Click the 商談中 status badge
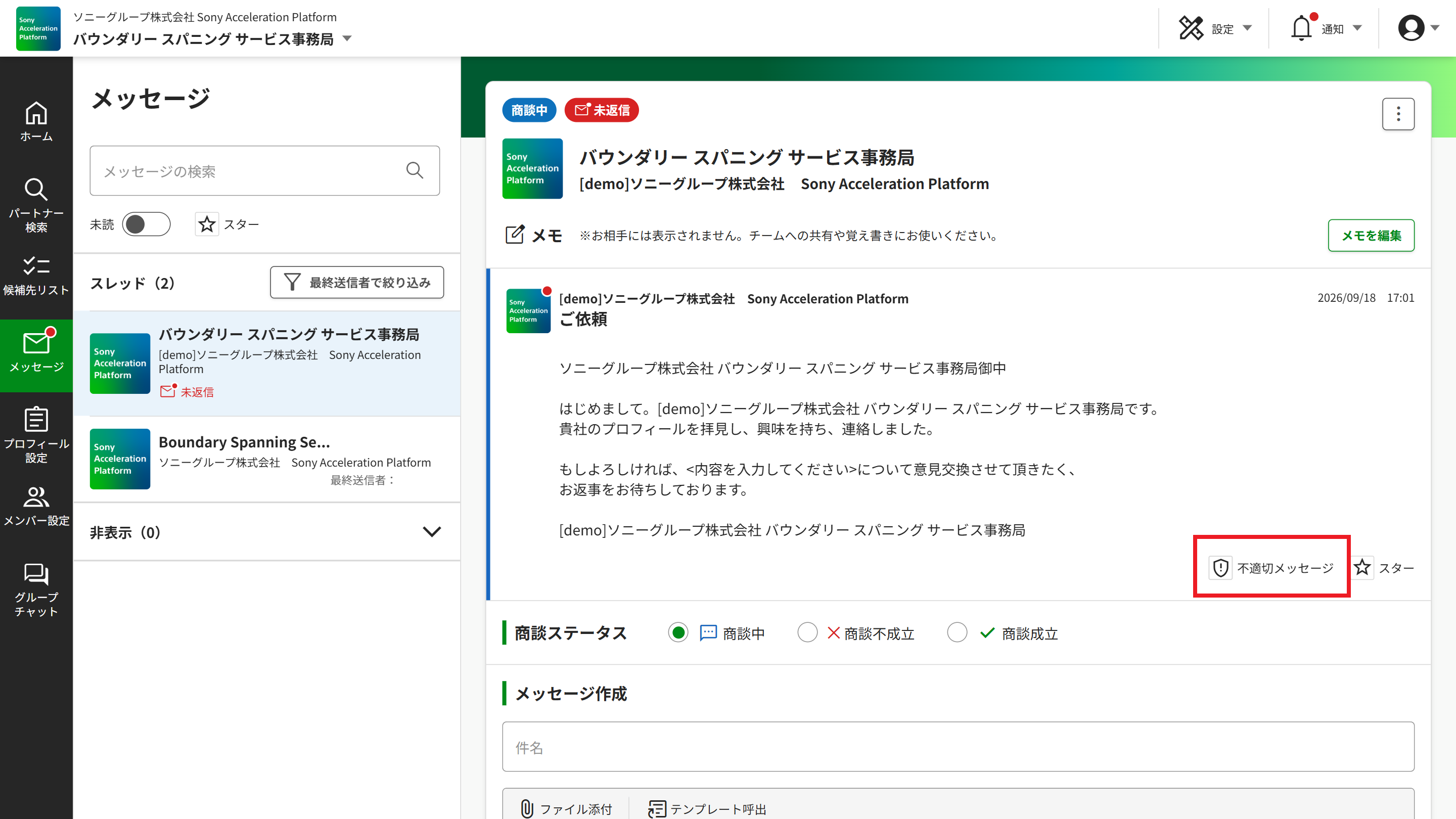 coord(529,110)
